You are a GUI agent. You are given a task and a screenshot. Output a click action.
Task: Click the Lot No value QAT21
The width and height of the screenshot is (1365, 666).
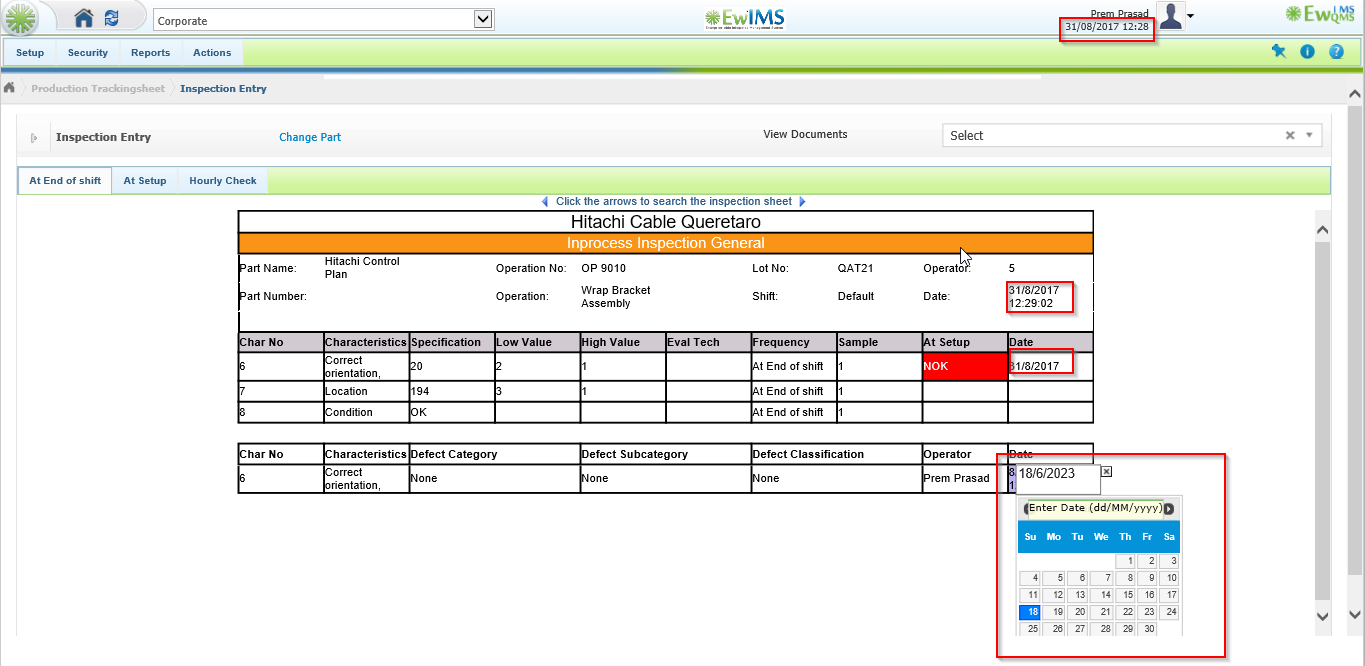pos(858,268)
